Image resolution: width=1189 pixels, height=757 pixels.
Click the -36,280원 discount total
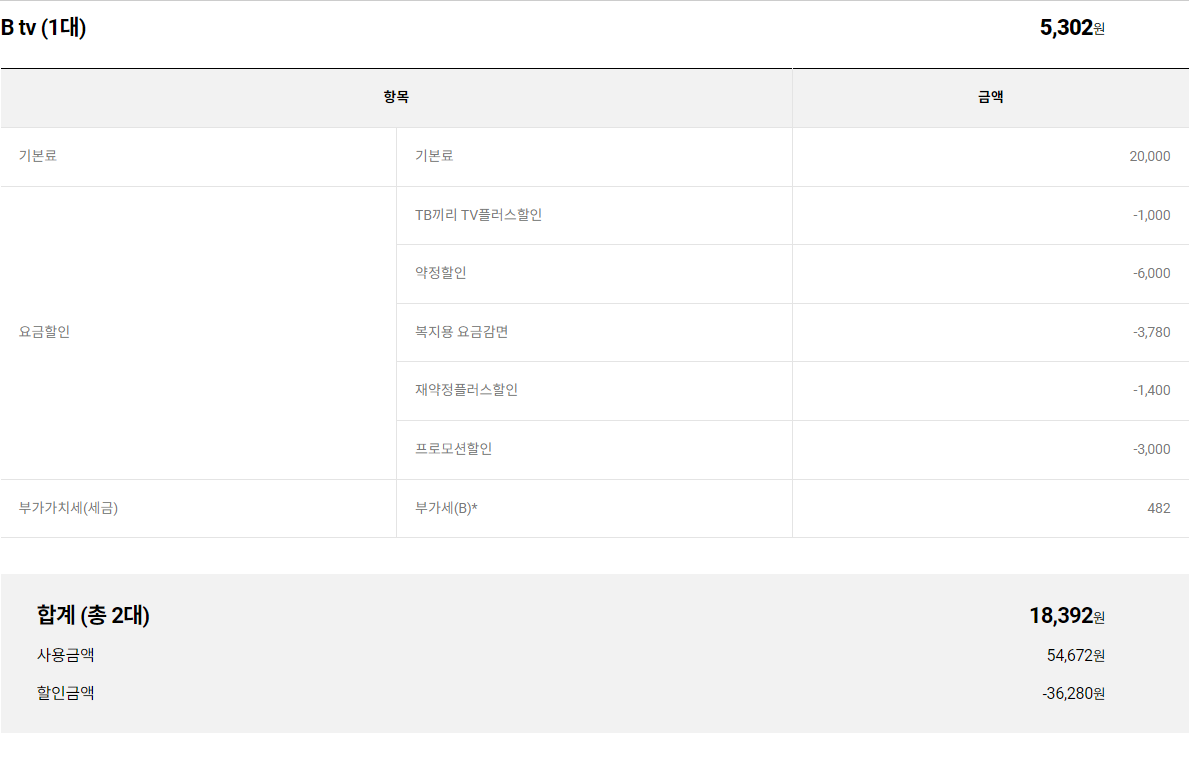pos(1073,693)
